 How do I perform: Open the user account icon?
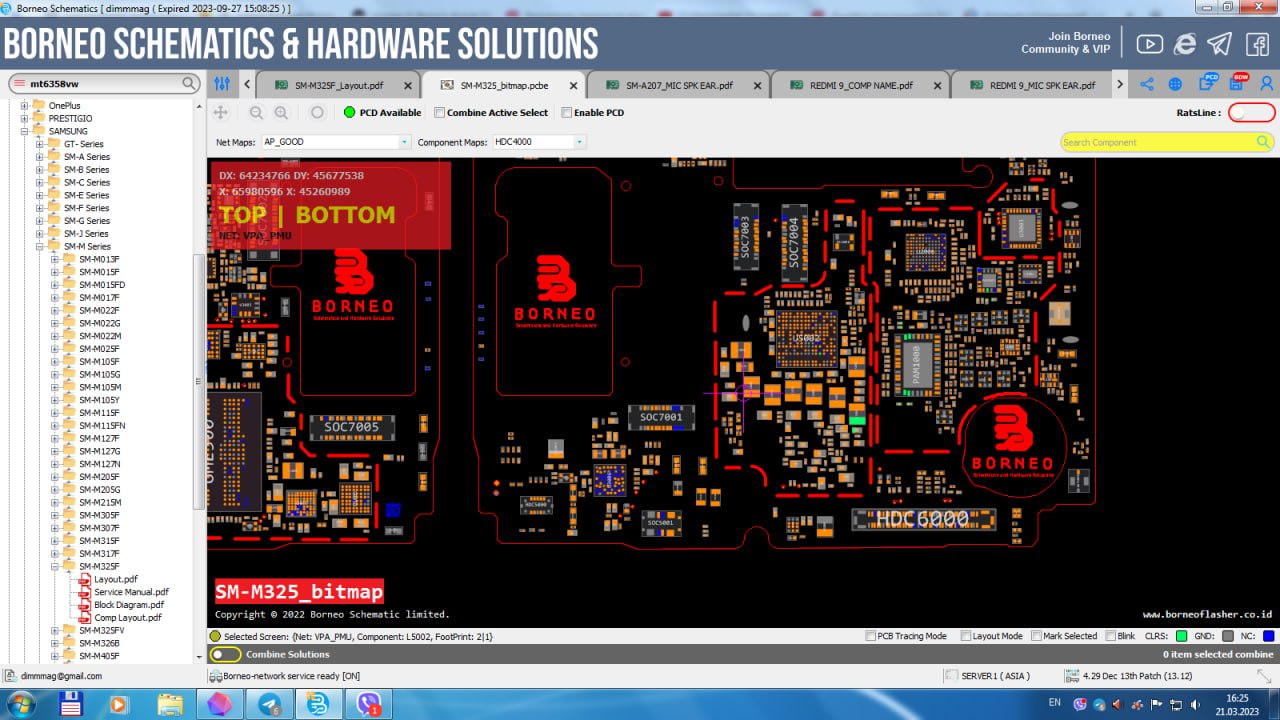point(1267,84)
